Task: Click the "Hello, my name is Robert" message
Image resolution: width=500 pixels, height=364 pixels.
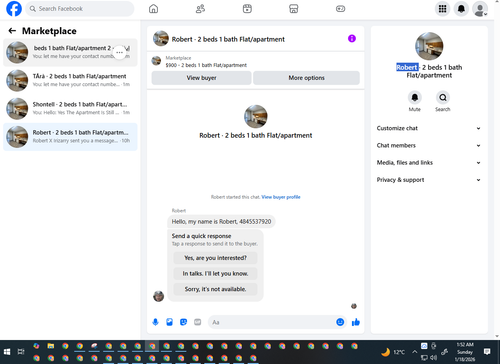Action: (x=221, y=222)
